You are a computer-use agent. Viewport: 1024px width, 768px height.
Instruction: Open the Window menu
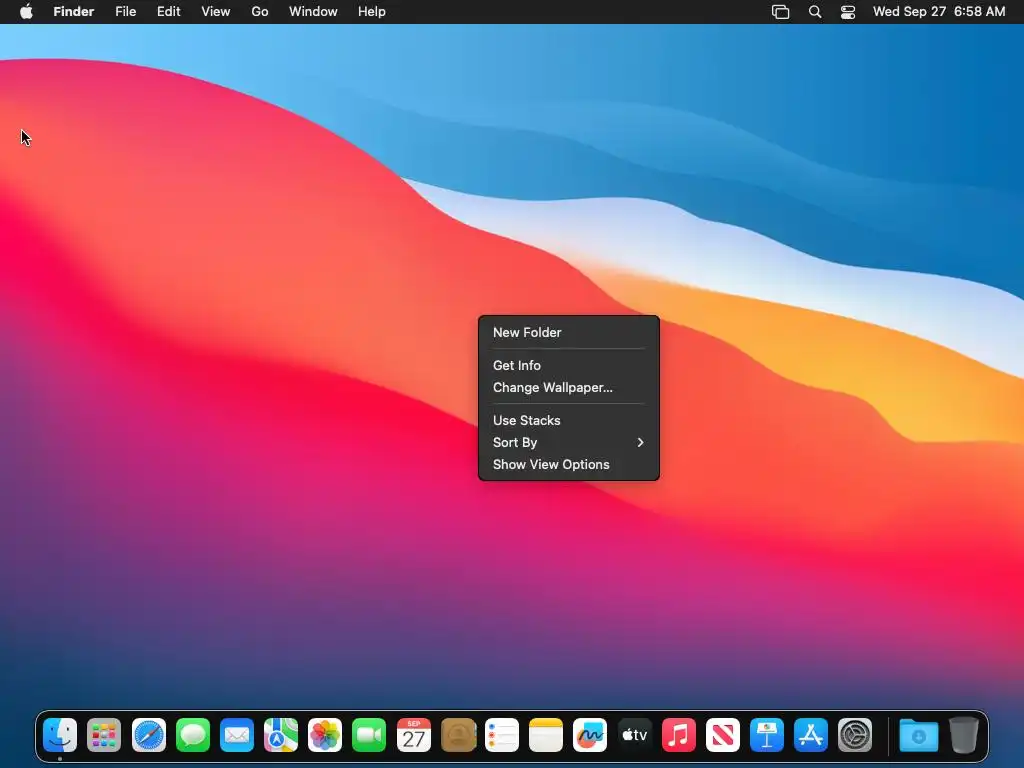click(x=313, y=12)
